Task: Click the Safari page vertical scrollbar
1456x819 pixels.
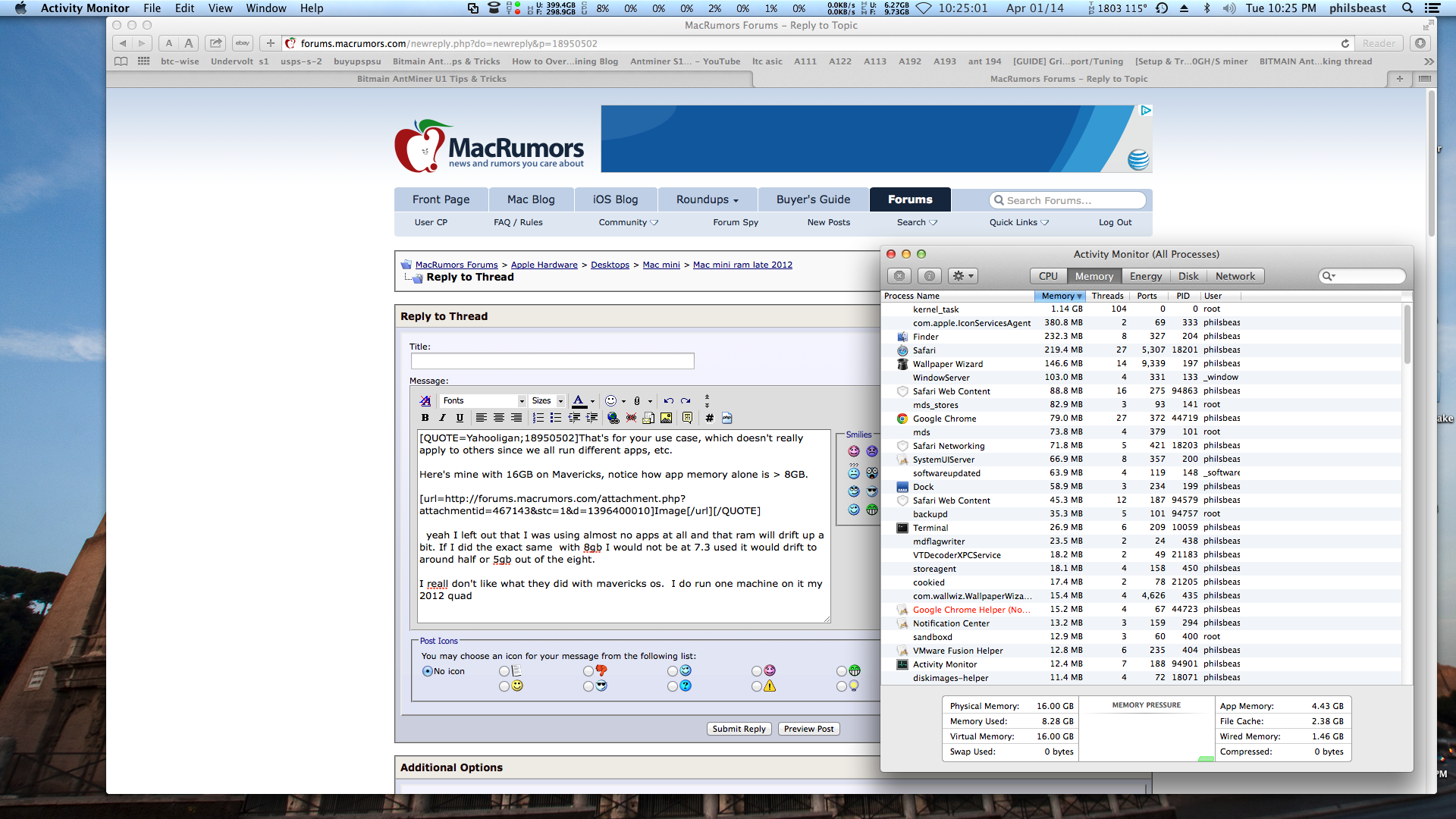Action: click(1432, 163)
